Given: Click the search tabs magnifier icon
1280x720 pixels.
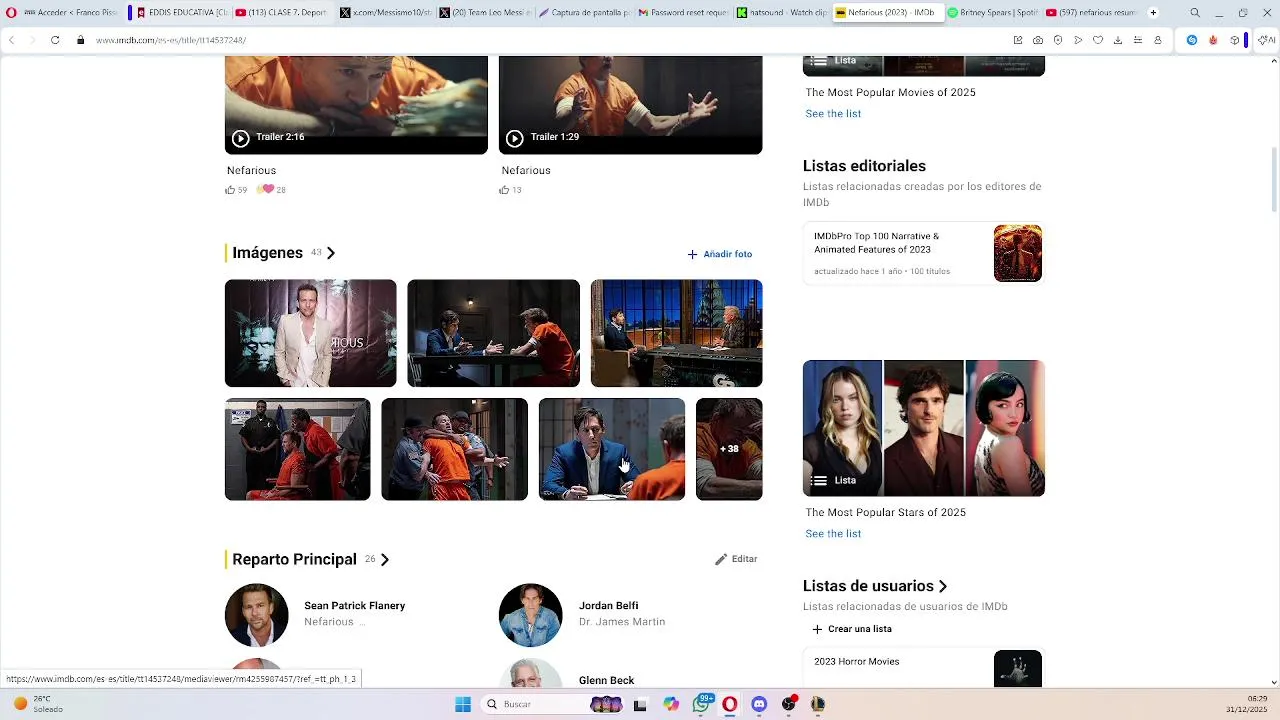Looking at the screenshot, I should (x=1195, y=13).
